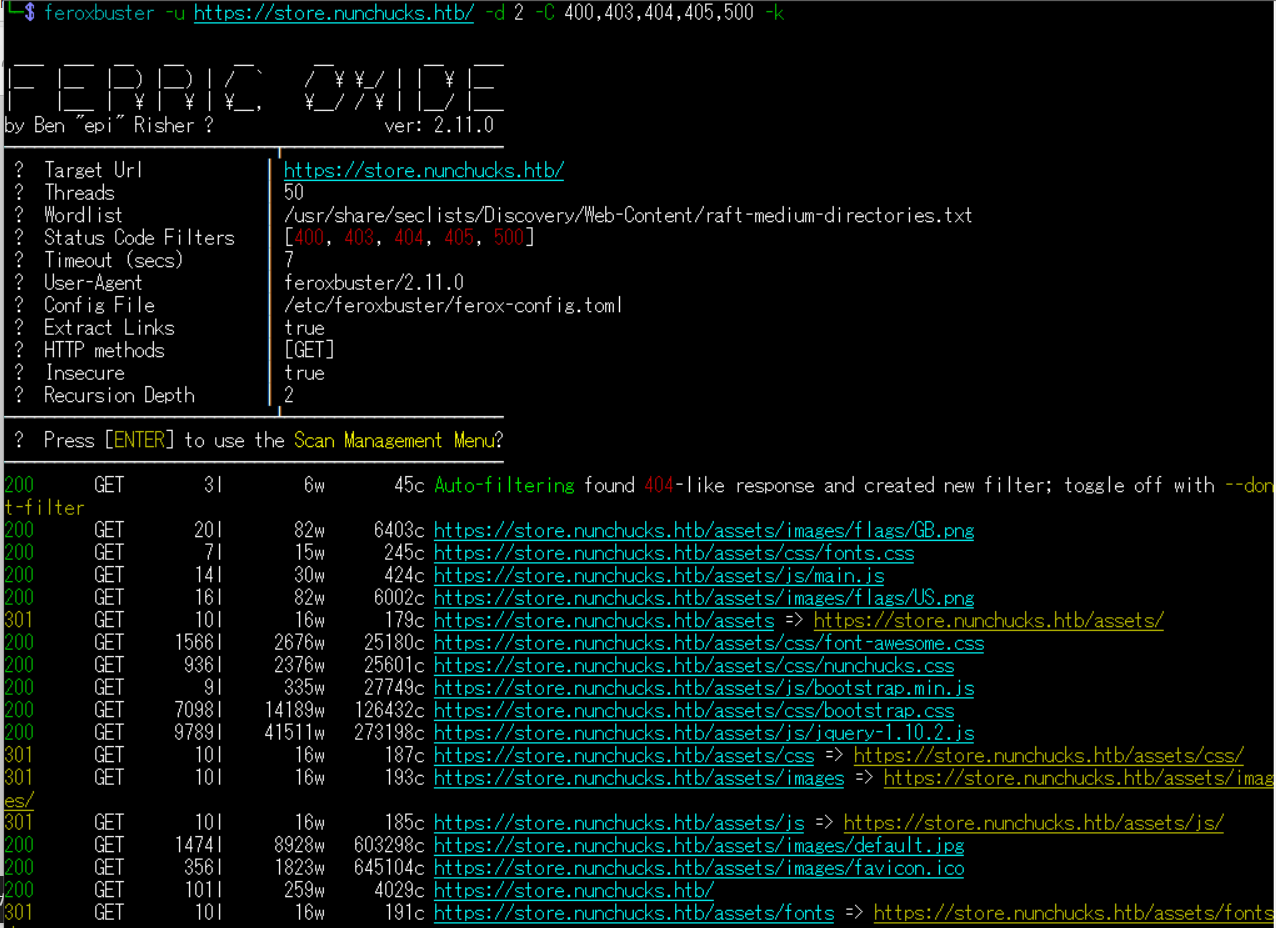Screen dimensions: 1276x928
Task: Open the GB.png flag image link
Action: pos(703,530)
